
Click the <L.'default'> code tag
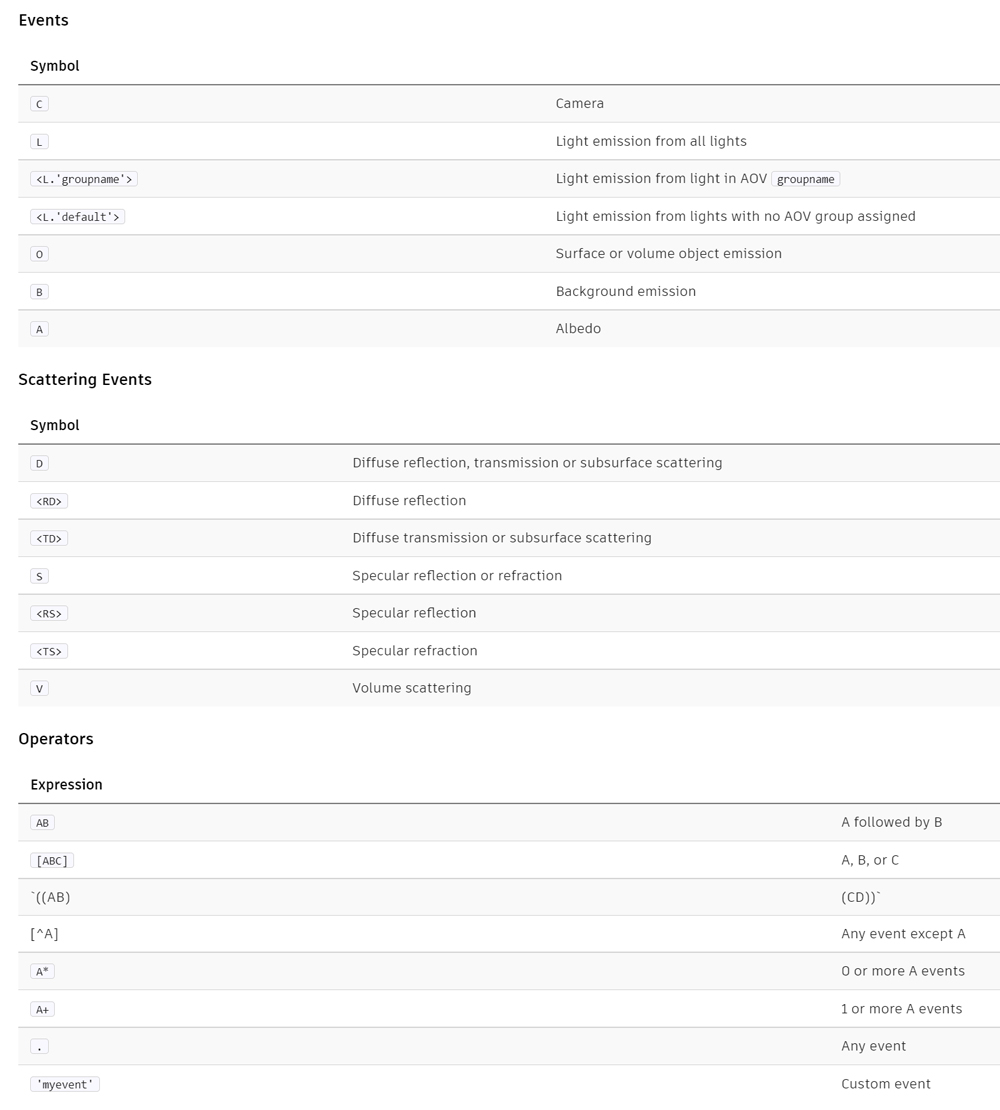point(78,217)
